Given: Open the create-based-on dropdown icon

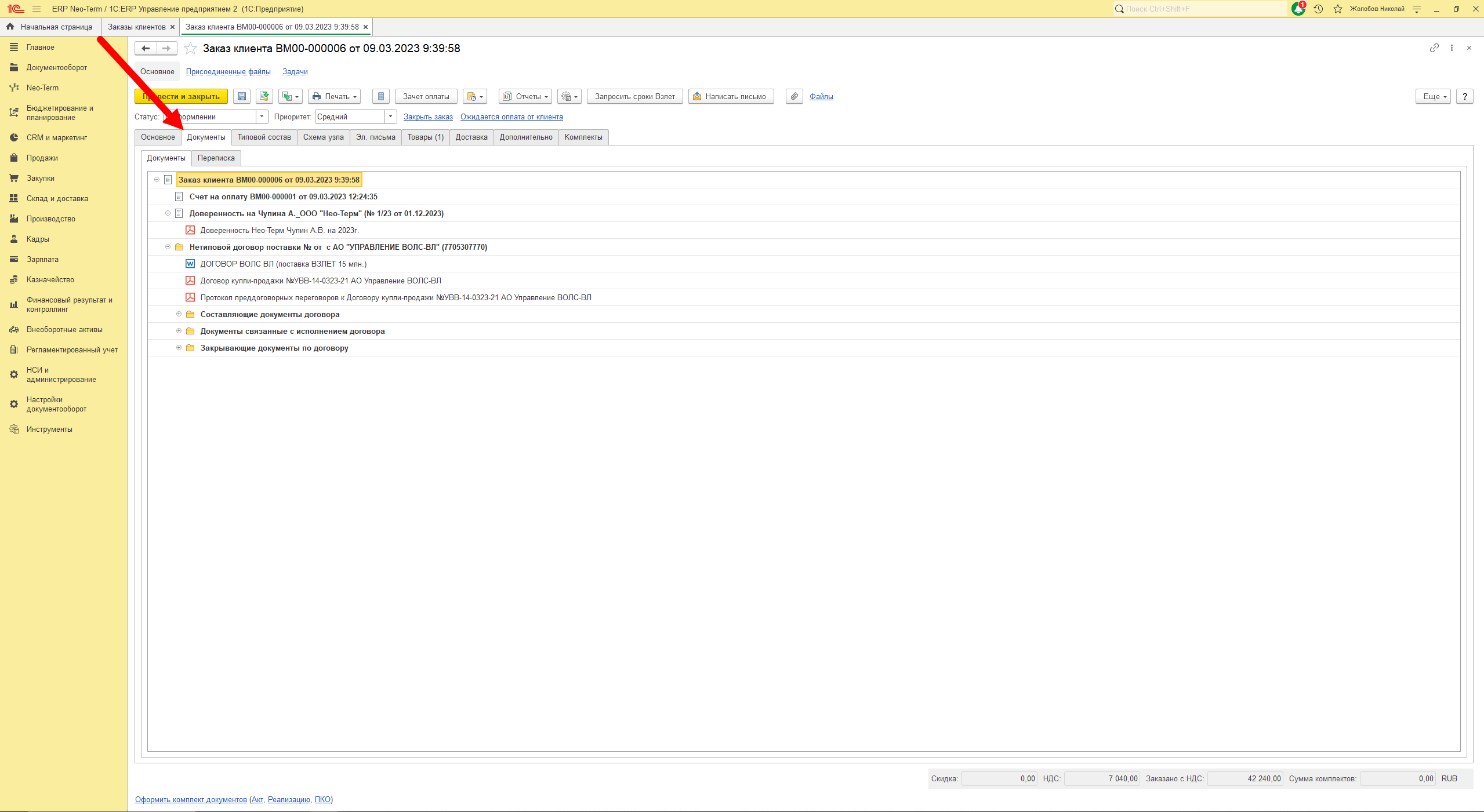Looking at the screenshot, I should [290, 96].
